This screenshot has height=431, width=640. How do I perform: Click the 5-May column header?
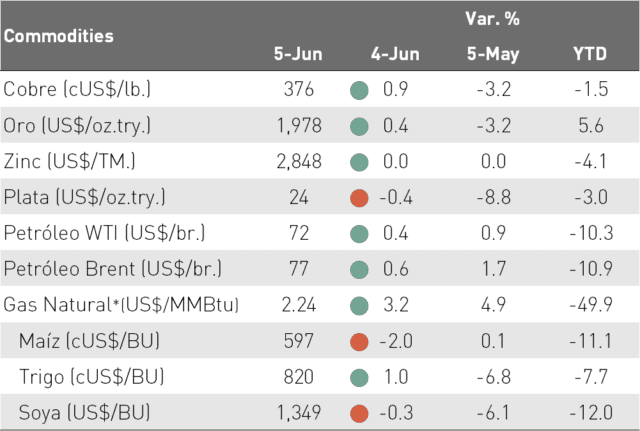pyautogui.click(x=493, y=55)
